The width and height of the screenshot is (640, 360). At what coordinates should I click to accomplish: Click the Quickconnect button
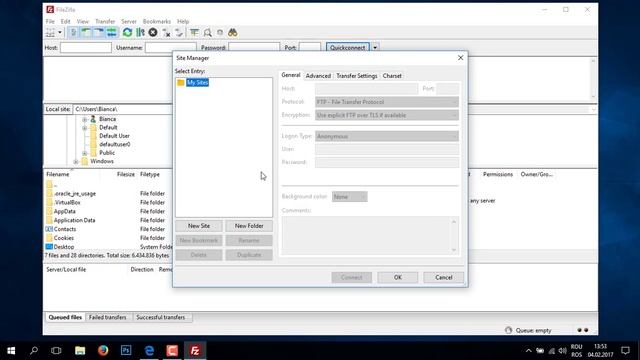(x=347, y=47)
